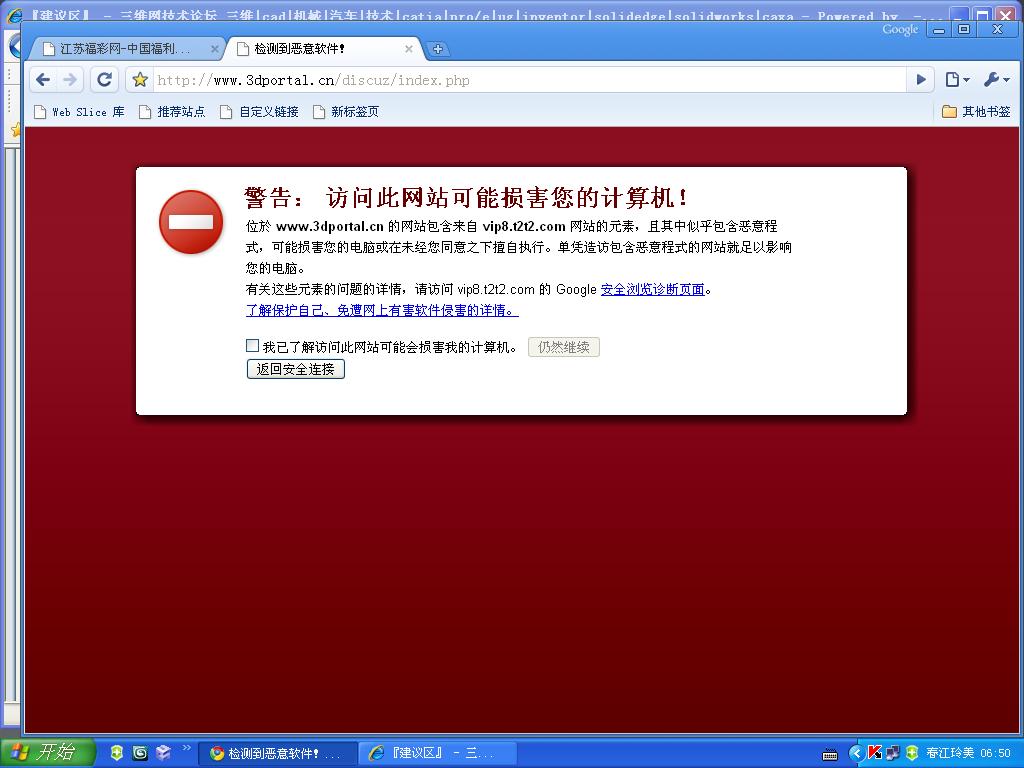Click the 06:50 clock in the tray

click(995, 753)
